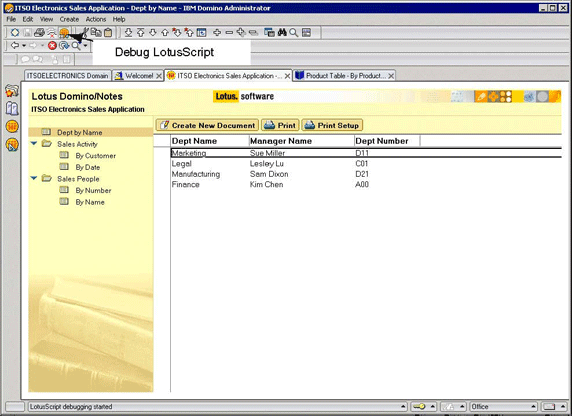Click the magnifier Search toolbar icon

point(294,33)
